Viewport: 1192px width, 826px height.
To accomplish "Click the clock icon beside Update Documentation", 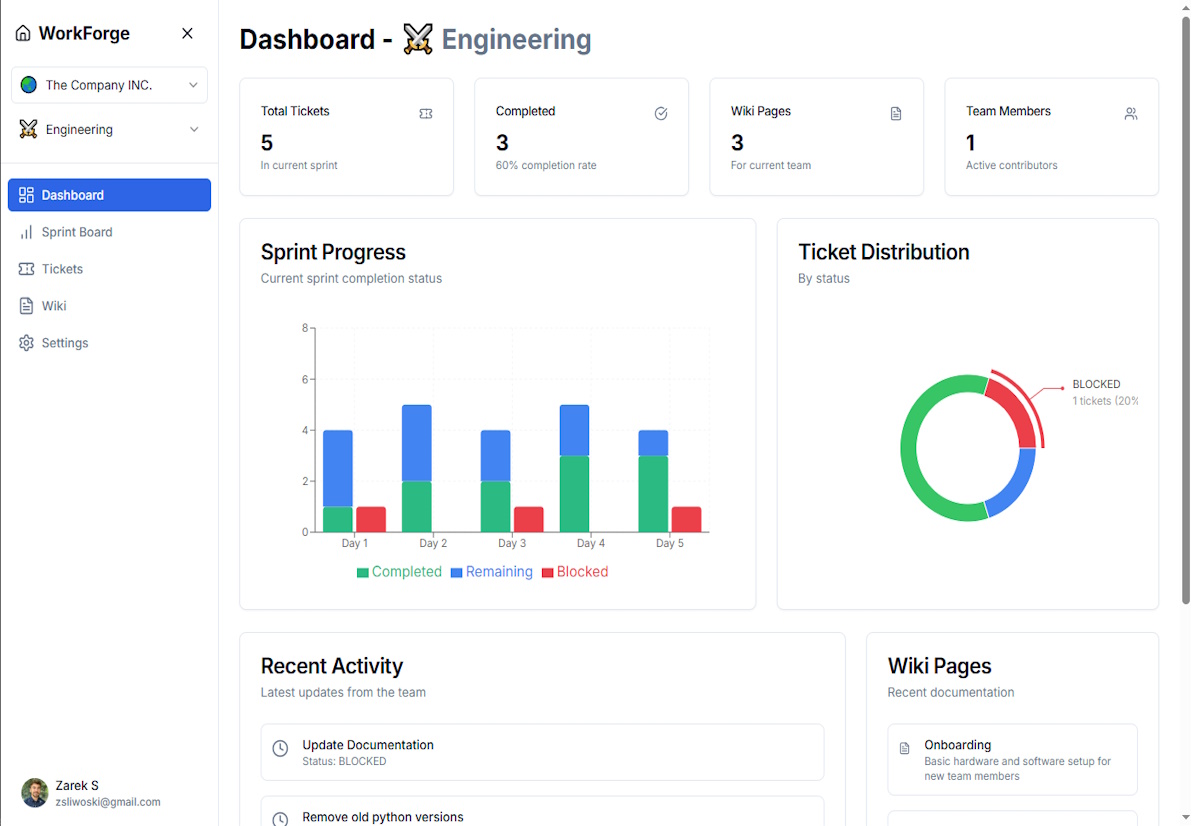I will tap(281, 748).
